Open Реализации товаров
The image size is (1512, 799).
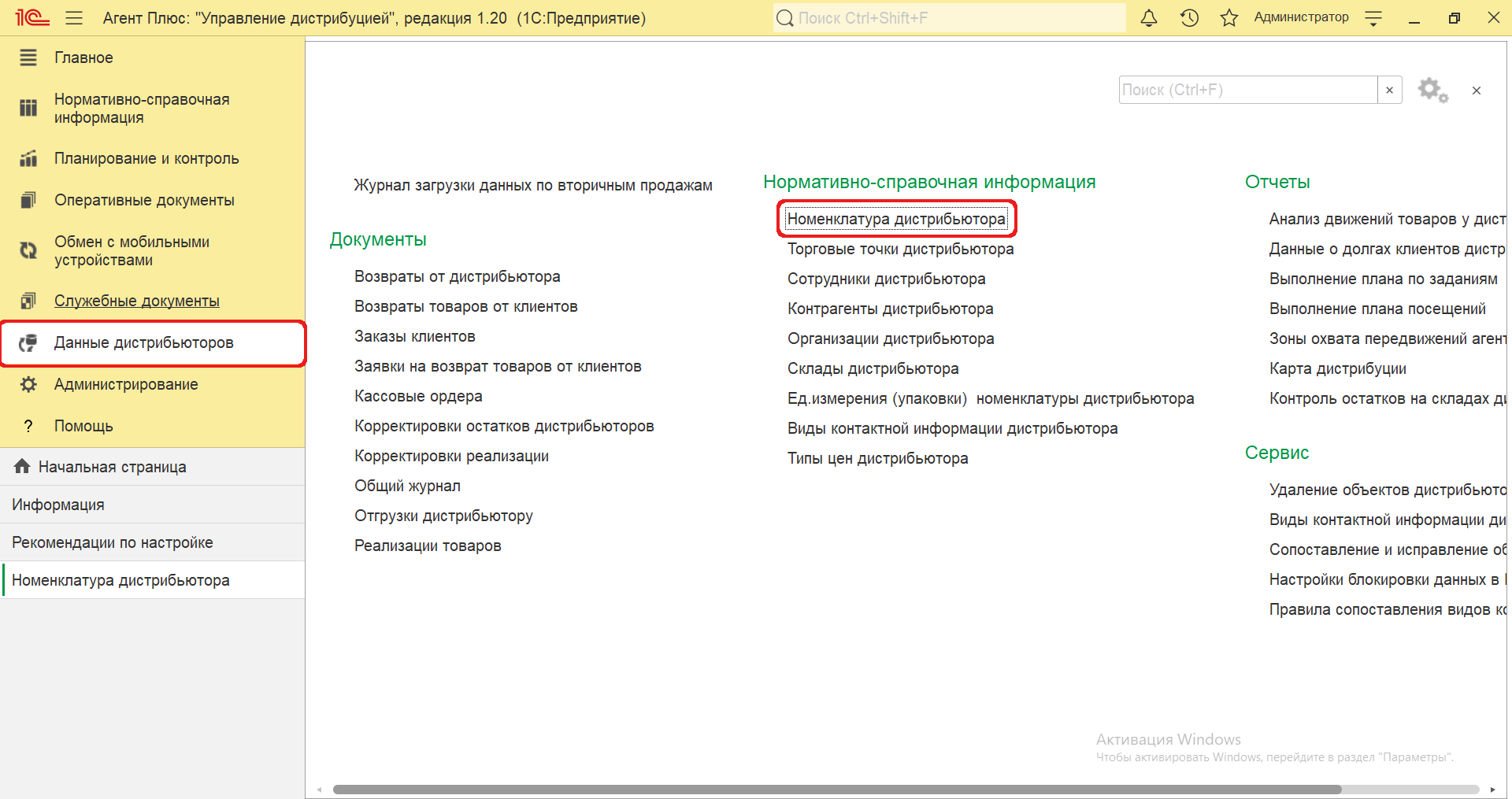(428, 546)
